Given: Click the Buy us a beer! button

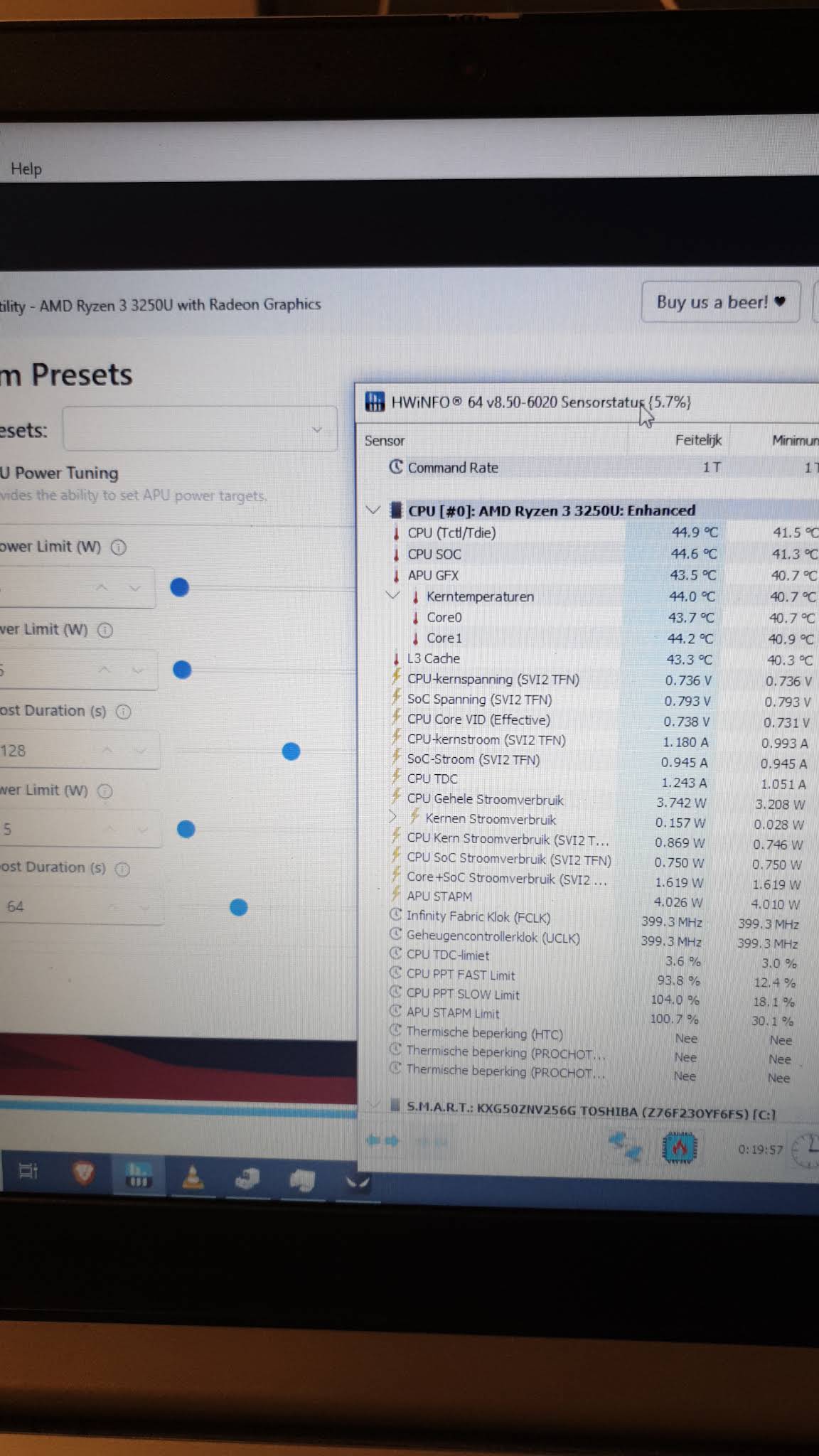Looking at the screenshot, I should point(721,302).
